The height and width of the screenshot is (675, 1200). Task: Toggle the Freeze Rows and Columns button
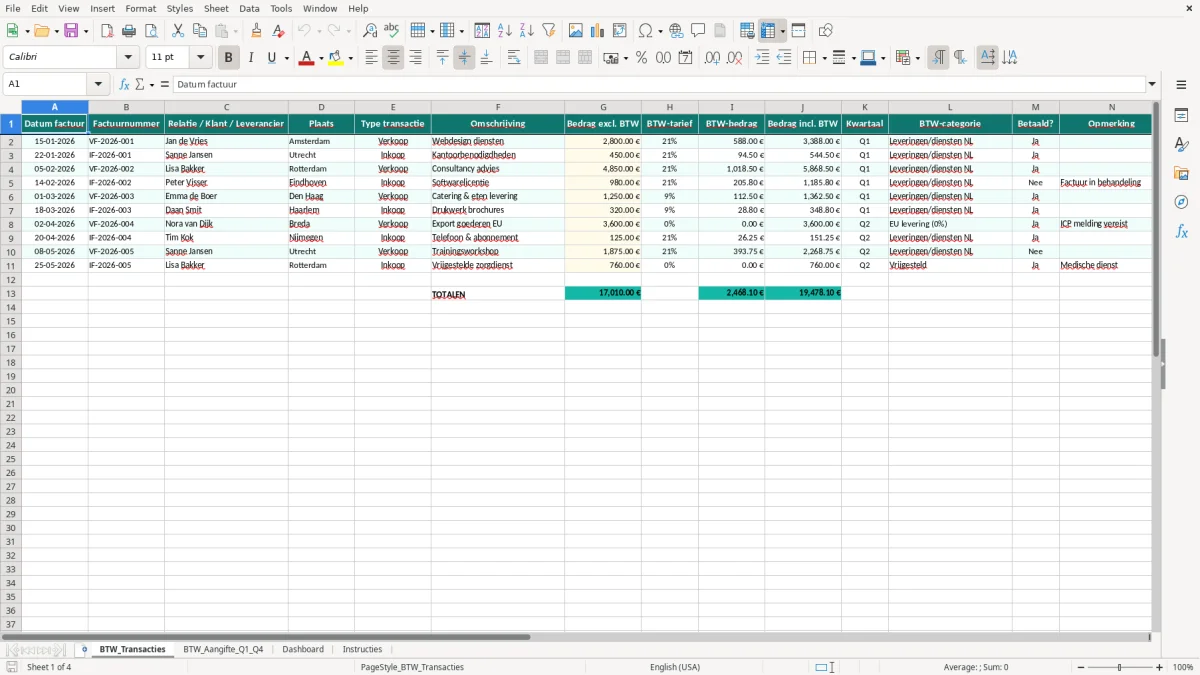768,31
